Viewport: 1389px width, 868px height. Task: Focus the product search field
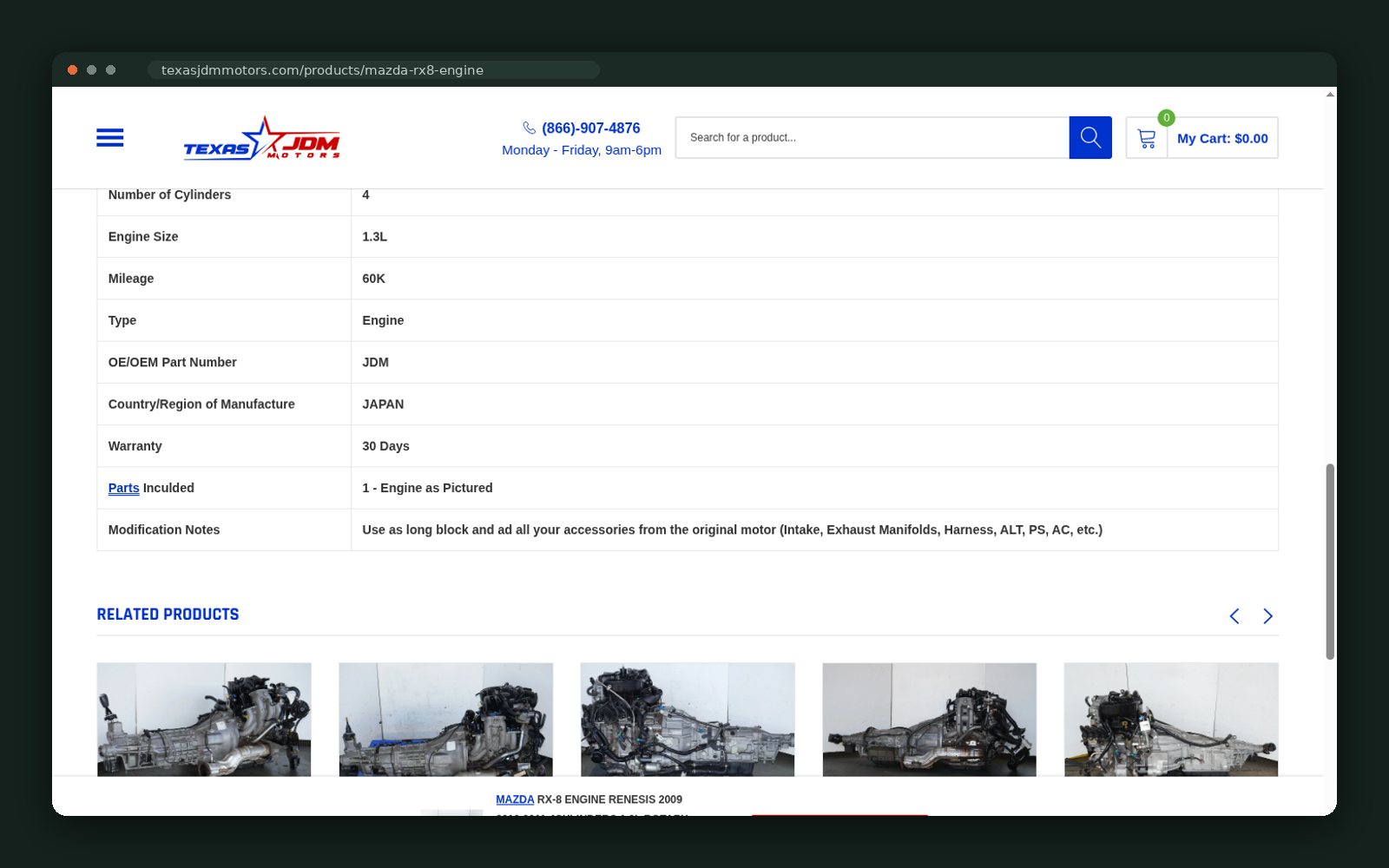(x=872, y=137)
